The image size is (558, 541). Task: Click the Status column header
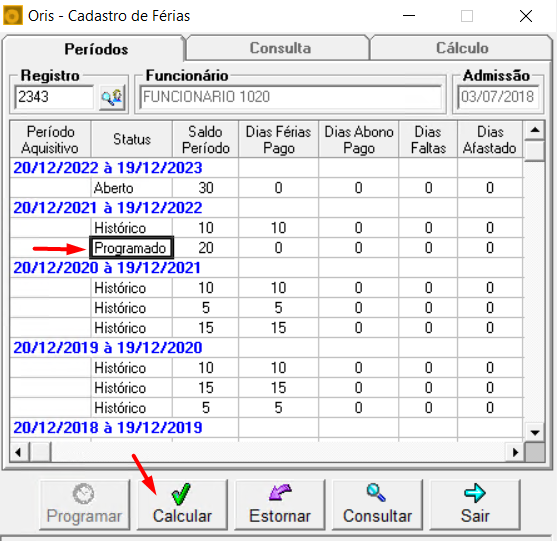(132, 140)
